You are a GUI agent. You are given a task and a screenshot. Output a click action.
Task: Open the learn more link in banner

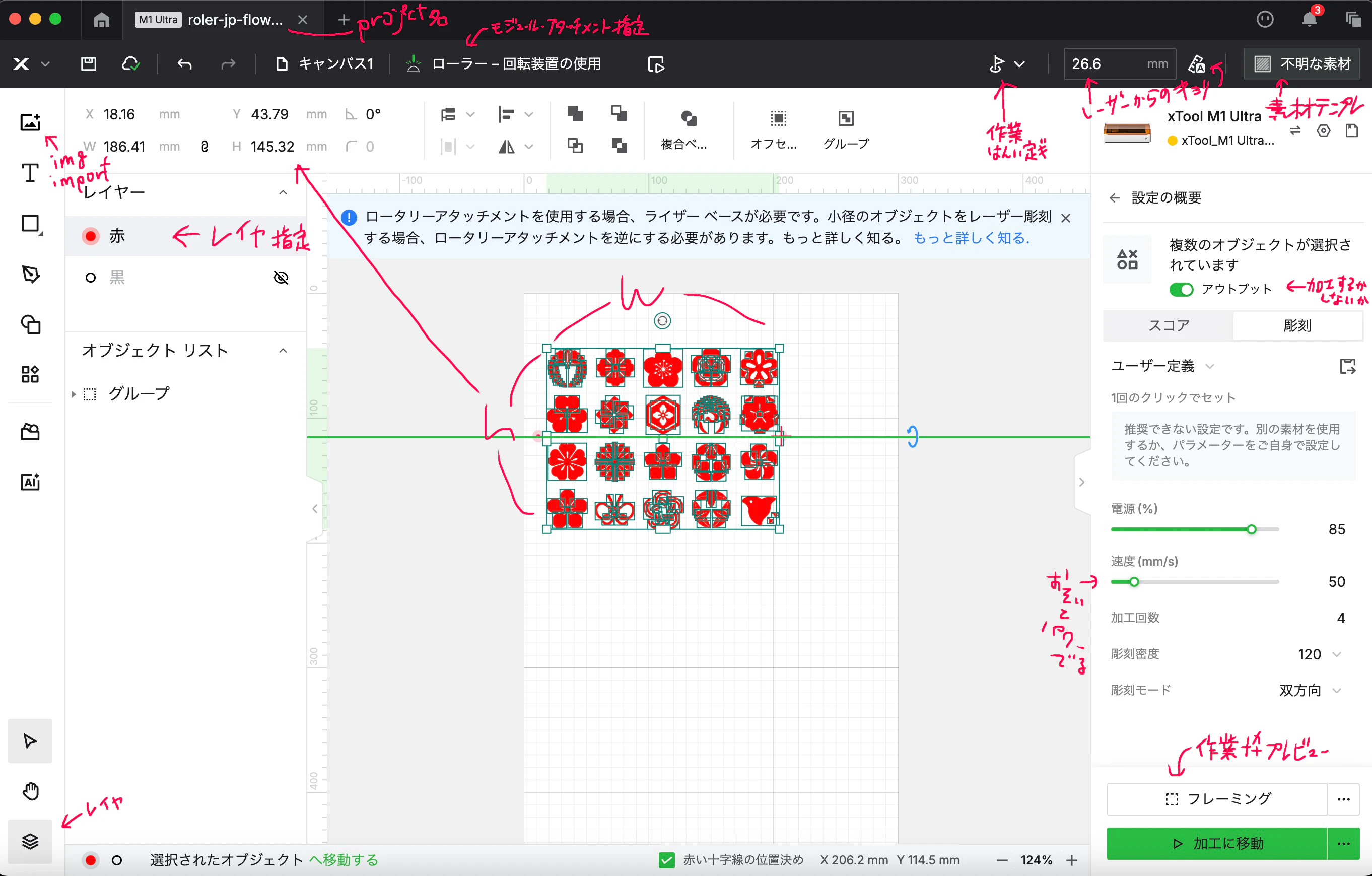[971, 238]
